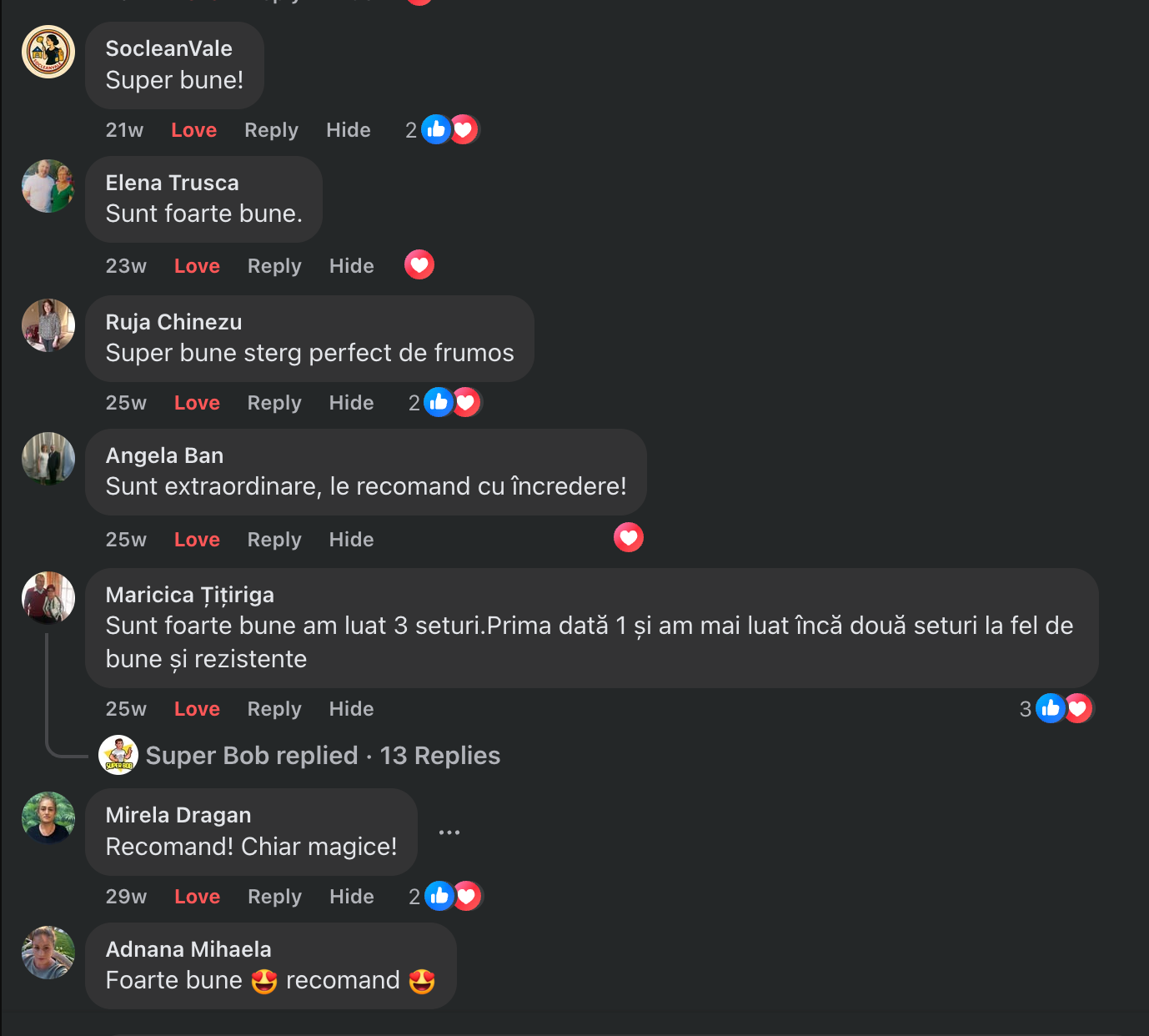This screenshot has width=1149, height=1036.
Task: Expand the 13 Replies thread
Action: pos(439,756)
